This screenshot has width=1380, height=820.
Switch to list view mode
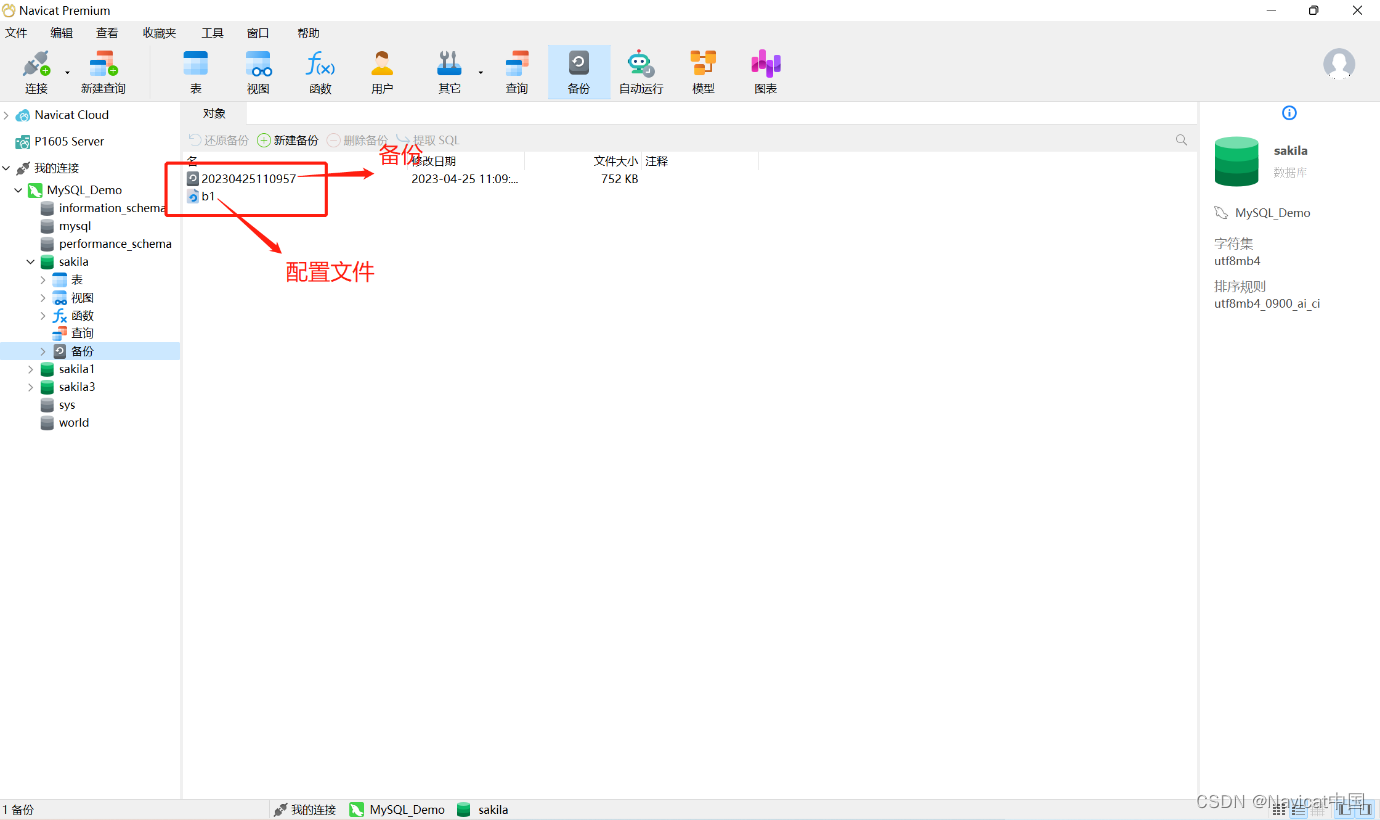pyautogui.click(x=1299, y=809)
